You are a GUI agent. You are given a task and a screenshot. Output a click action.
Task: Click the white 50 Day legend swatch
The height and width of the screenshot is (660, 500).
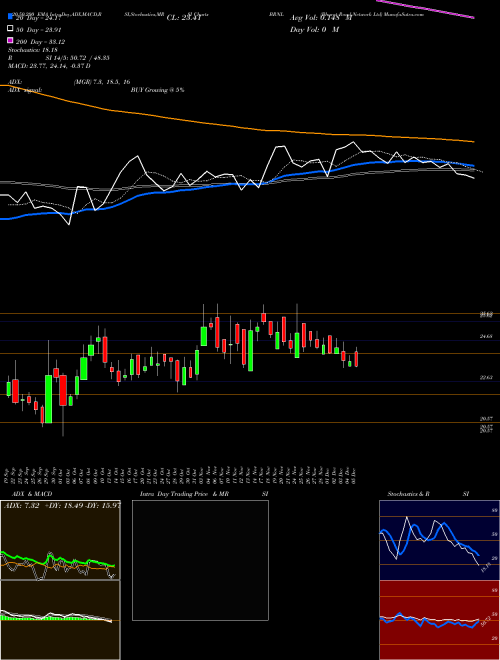10,29
